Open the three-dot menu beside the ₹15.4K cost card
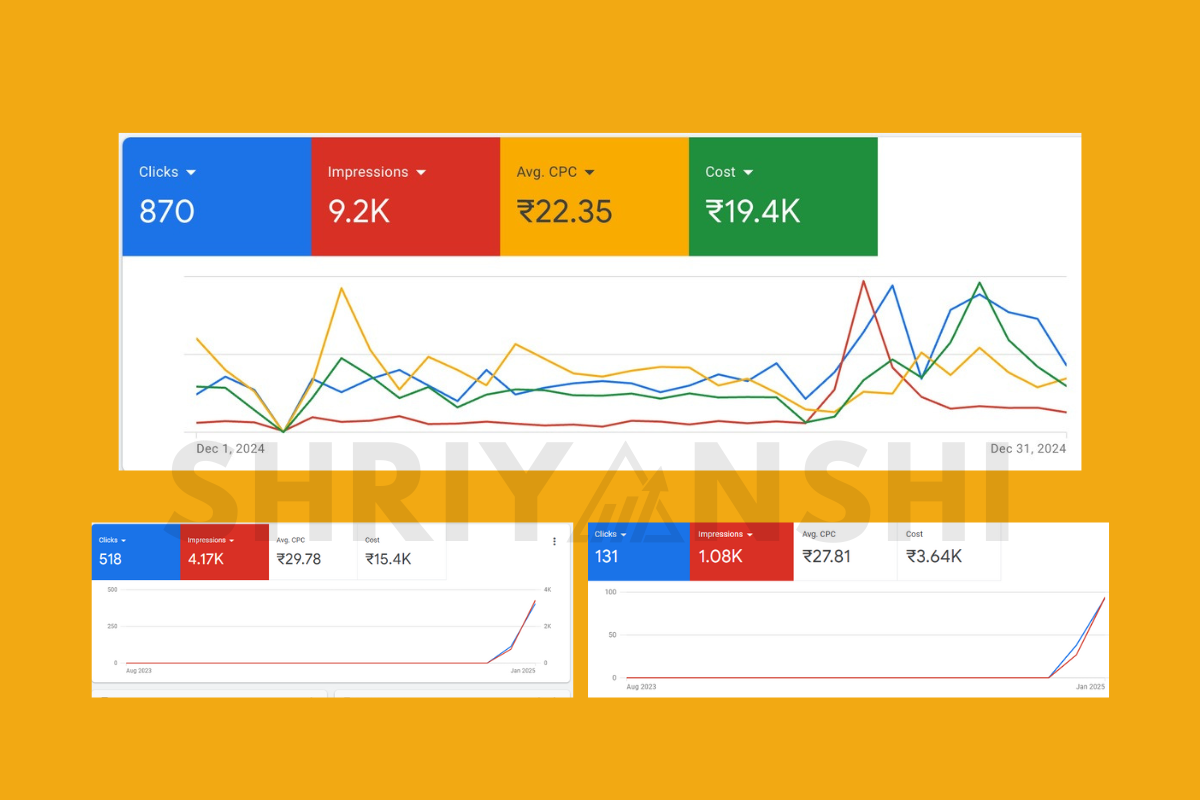 554,541
